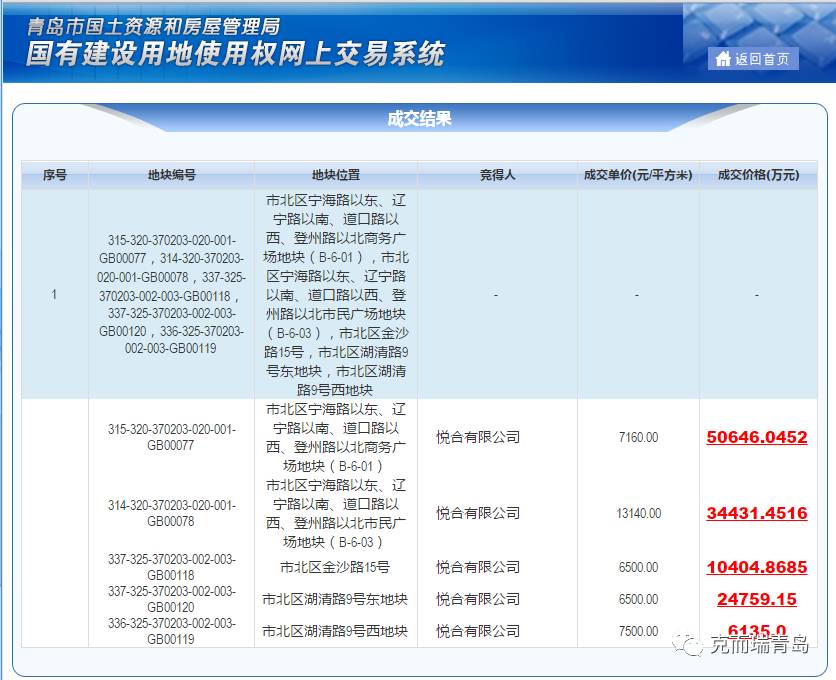Click 悦合有限公司 in the B-6-03 row
This screenshot has width=836, height=680.
[x=478, y=513]
